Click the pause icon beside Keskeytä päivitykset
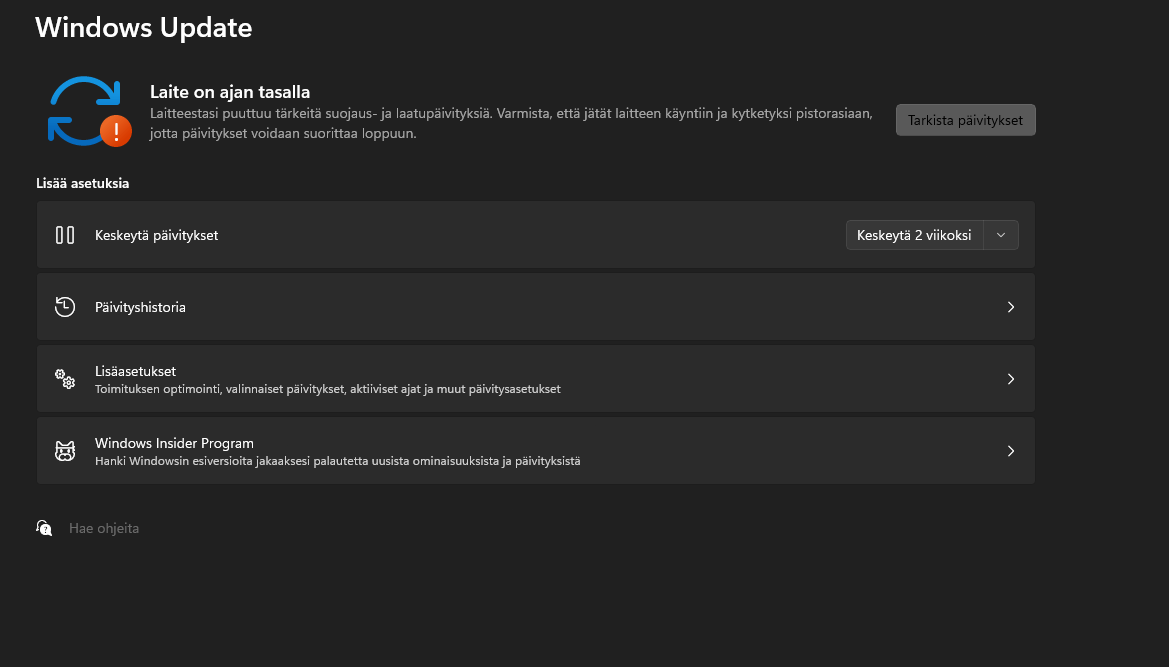1169x667 pixels. 65,235
